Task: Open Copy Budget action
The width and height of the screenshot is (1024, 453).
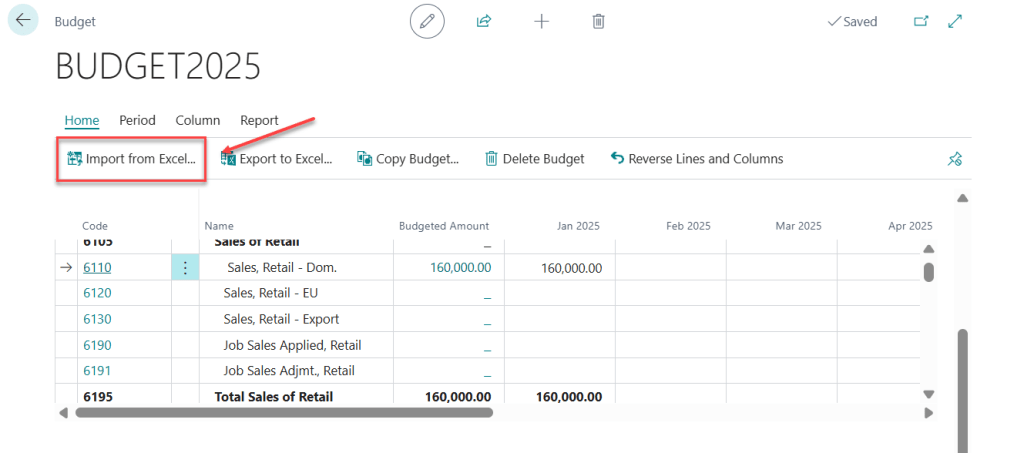Action: 408,159
